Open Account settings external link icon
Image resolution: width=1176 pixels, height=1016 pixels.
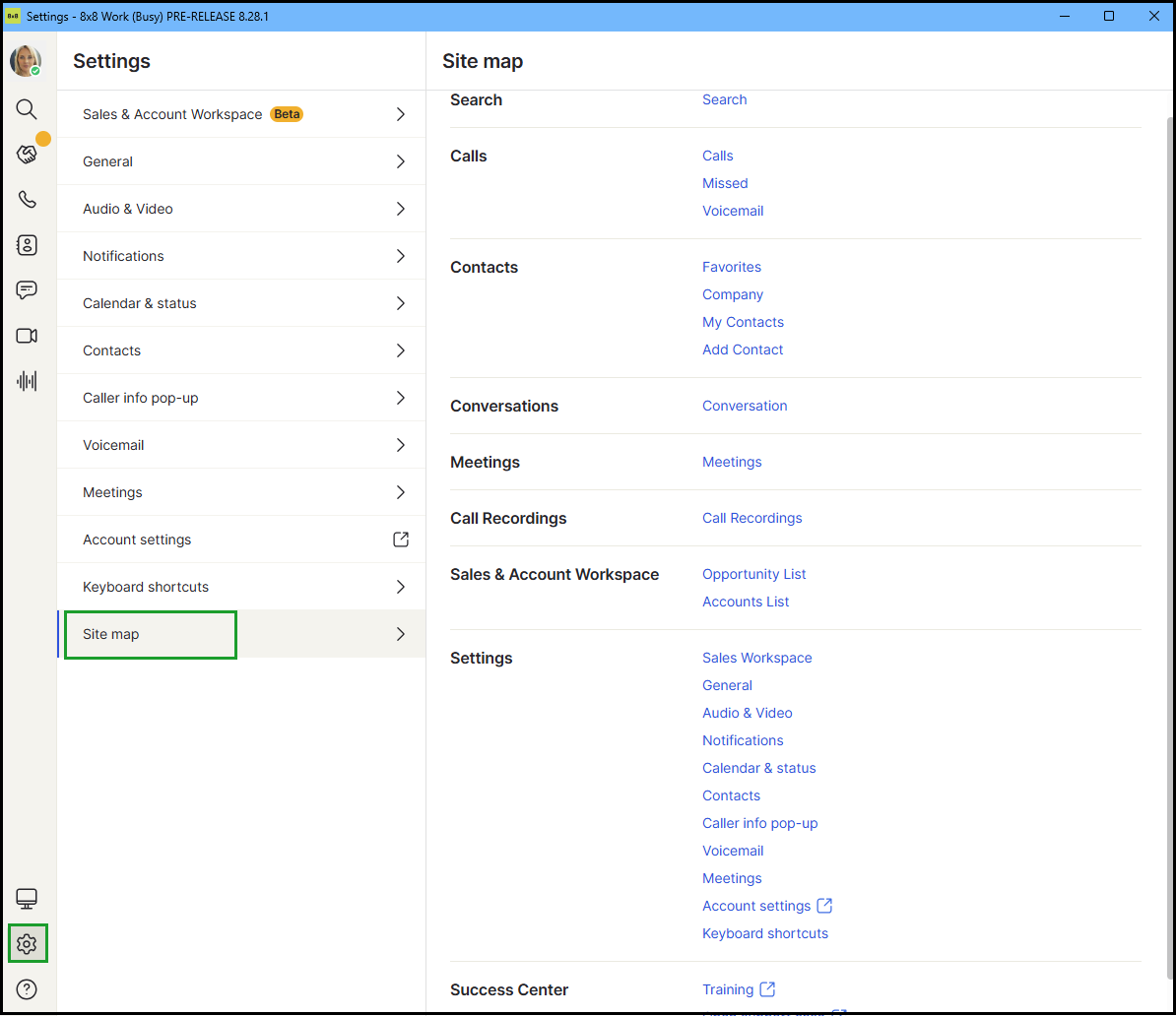[400, 540]
